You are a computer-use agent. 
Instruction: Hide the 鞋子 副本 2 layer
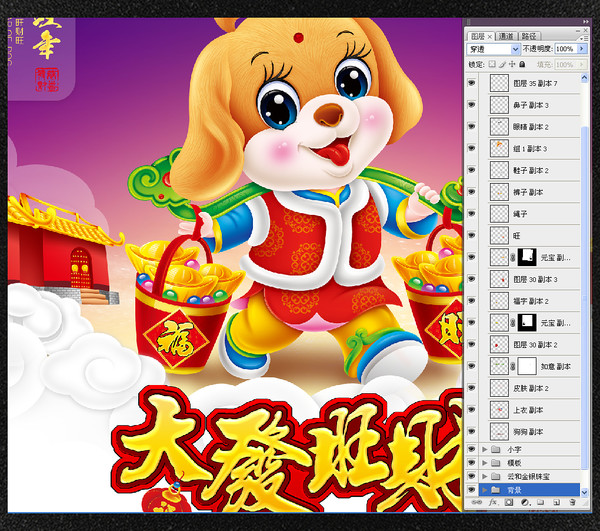pyautogui.click(x=471, y=170)
